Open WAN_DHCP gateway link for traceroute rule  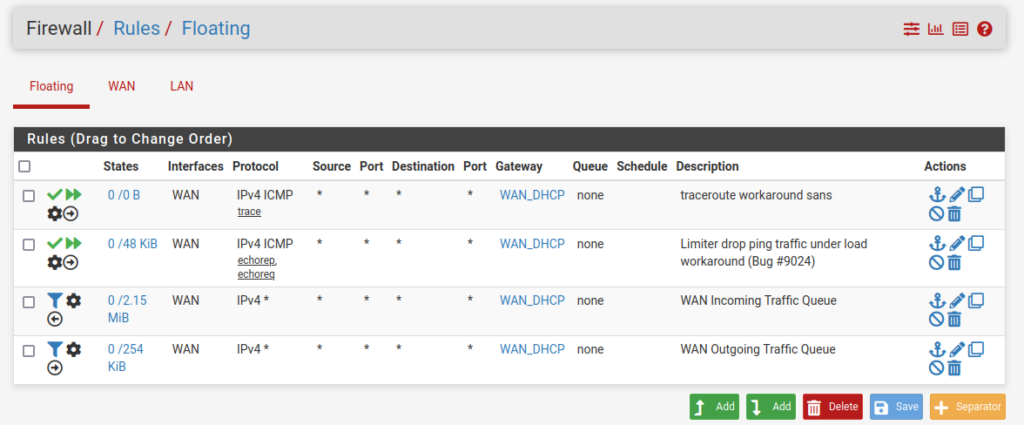(532, 195)
